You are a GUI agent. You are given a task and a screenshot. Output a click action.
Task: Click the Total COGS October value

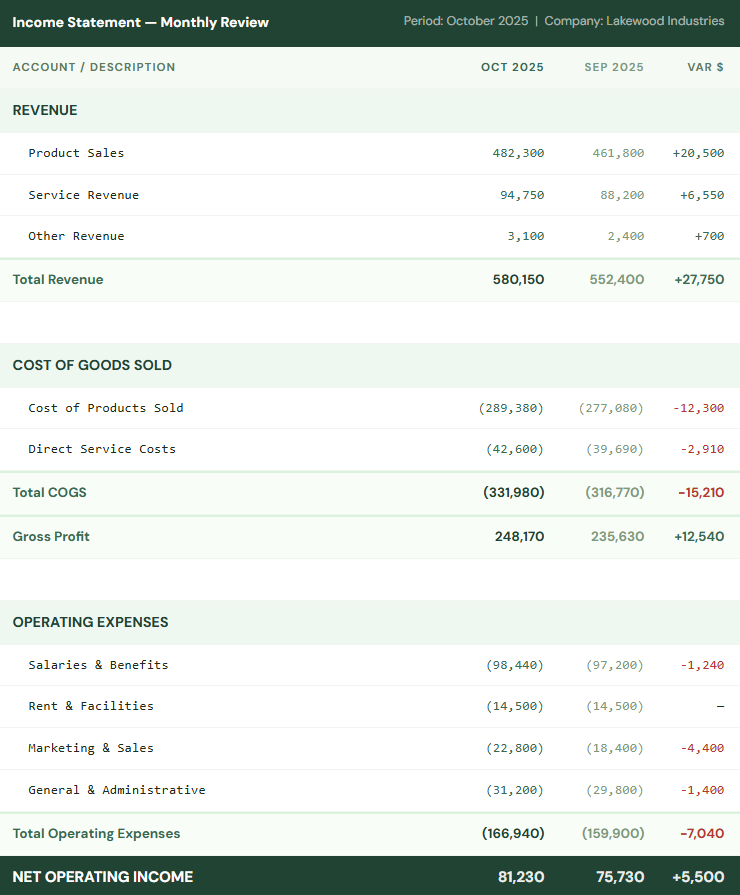click(x=513, y=493)
